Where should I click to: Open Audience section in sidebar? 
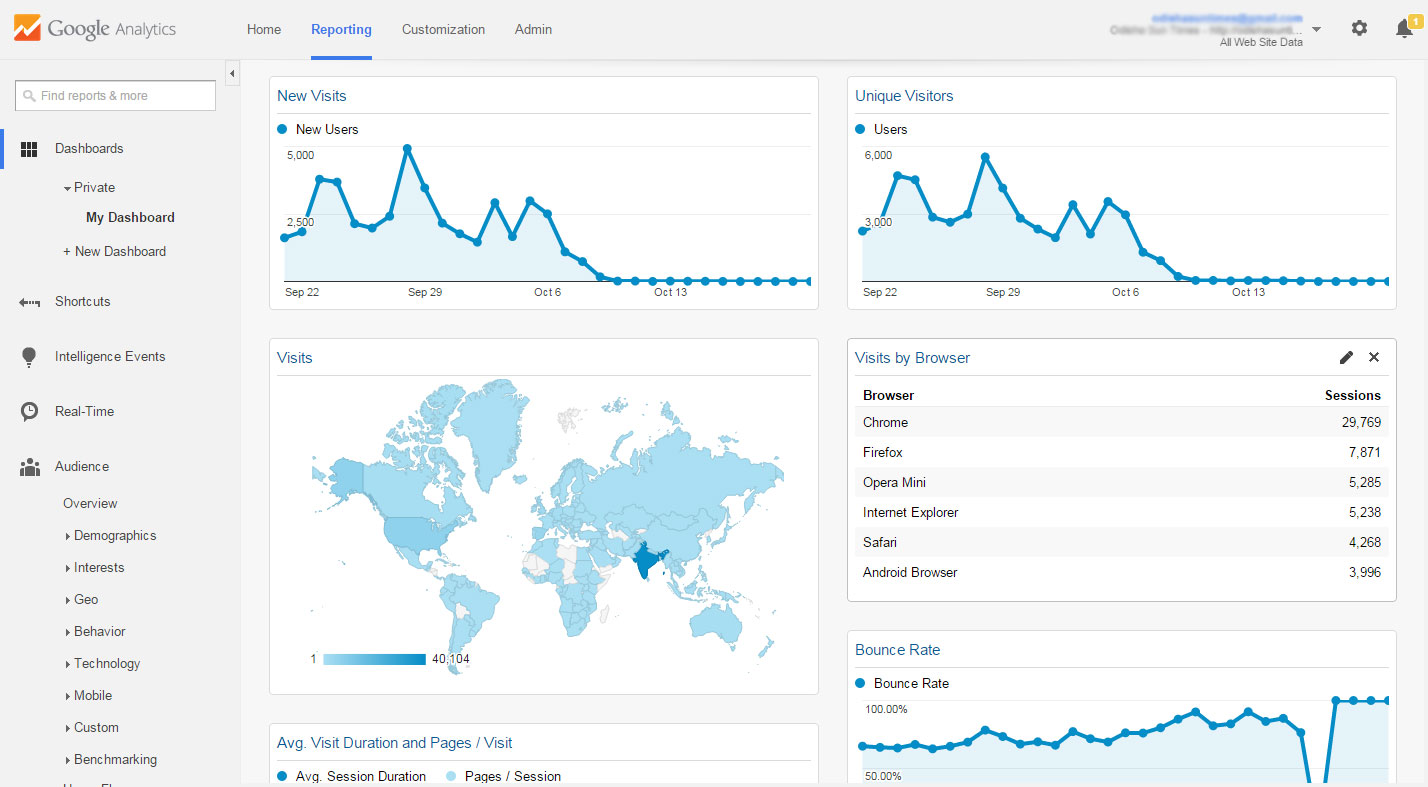click(x=82, y=467)
